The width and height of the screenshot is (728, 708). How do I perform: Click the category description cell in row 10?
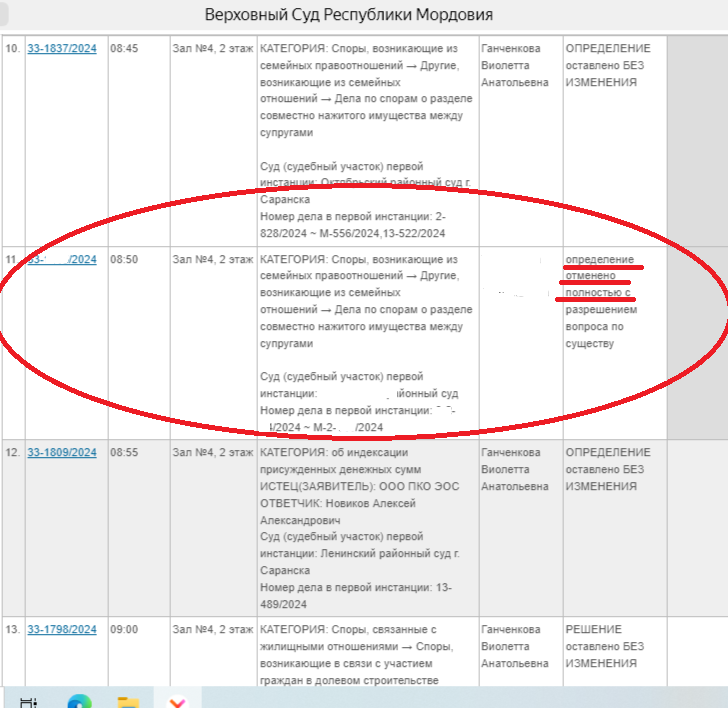pos(368,141)
